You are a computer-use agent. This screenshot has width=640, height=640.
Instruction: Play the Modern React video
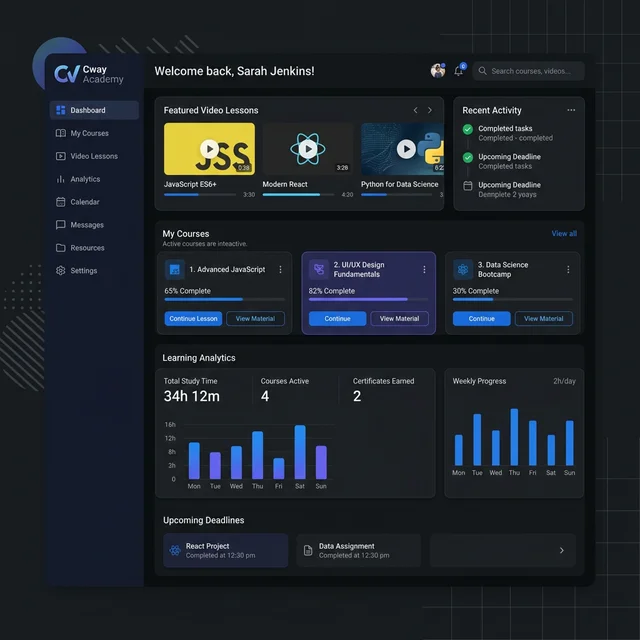(x=308, y=149)
